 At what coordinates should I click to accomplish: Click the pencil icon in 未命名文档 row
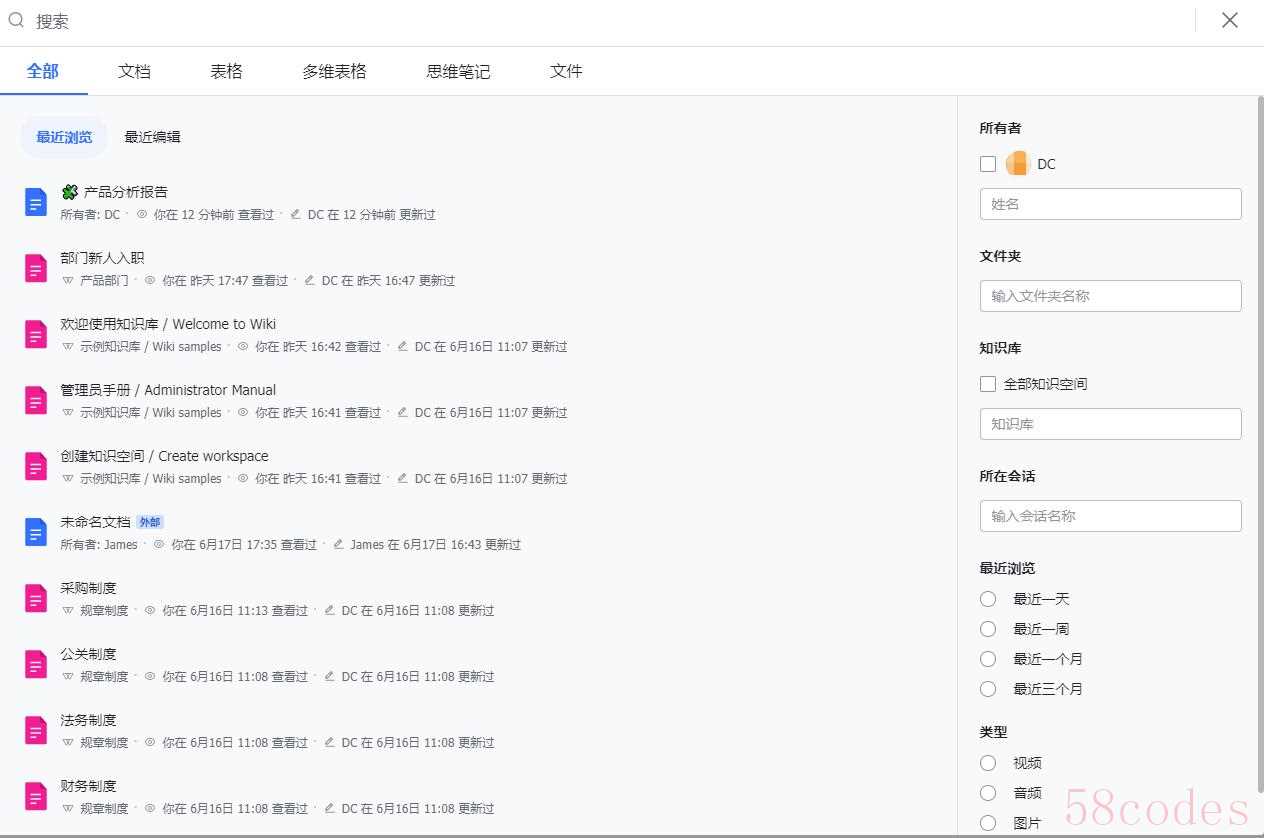[x=338, y=545]
